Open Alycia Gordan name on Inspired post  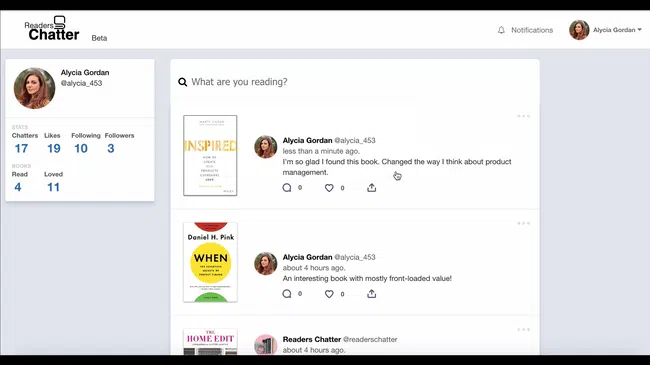(x=307, y=140)
